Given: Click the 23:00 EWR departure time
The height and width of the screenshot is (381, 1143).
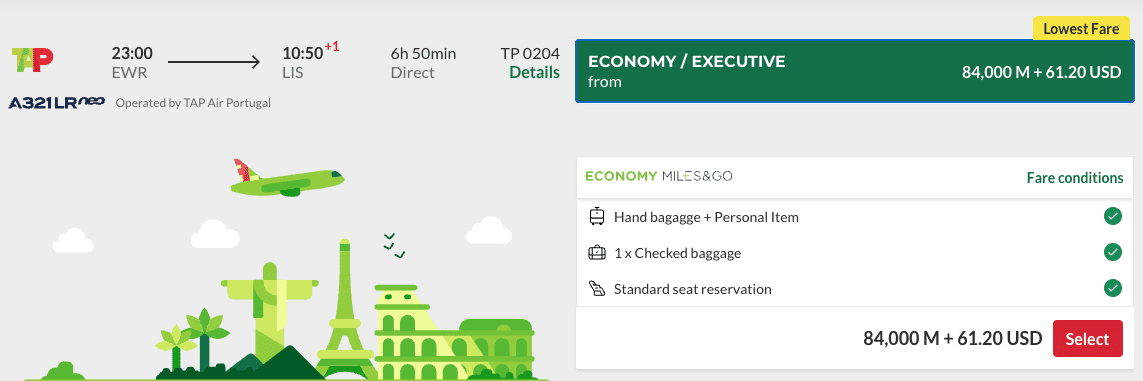Looking at the screenshot, I should [x=132, y=63].
